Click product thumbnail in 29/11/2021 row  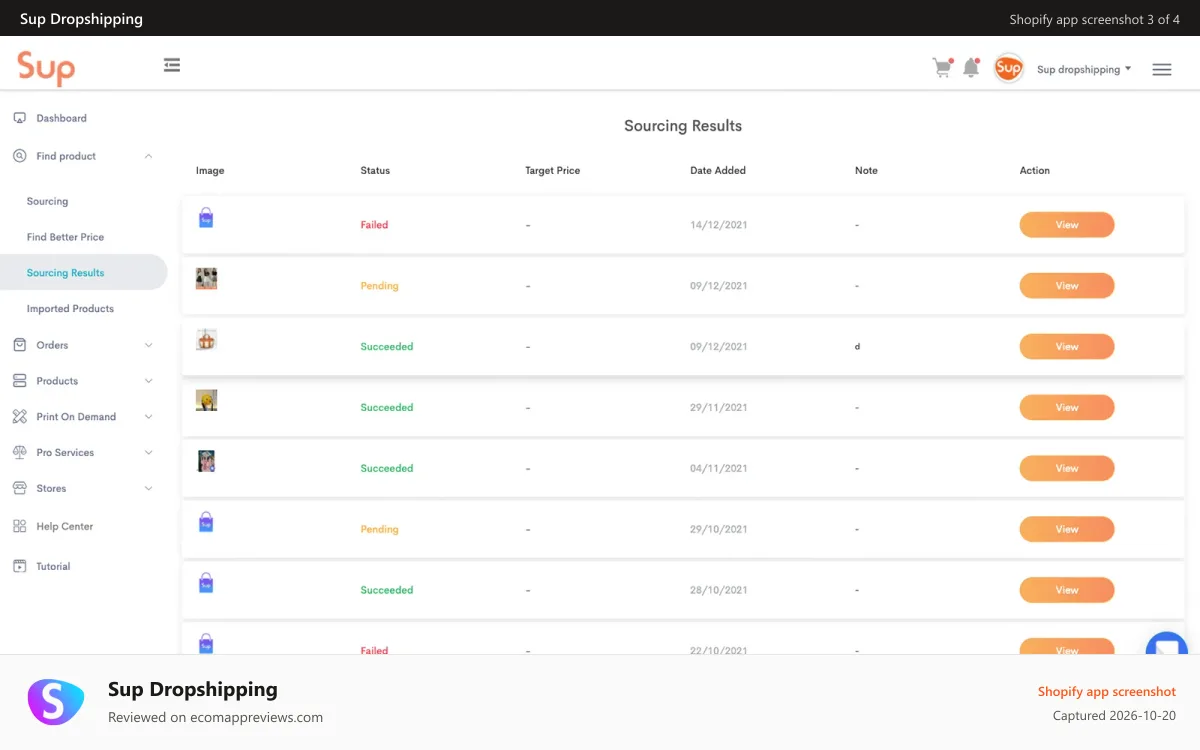point(206,401)
